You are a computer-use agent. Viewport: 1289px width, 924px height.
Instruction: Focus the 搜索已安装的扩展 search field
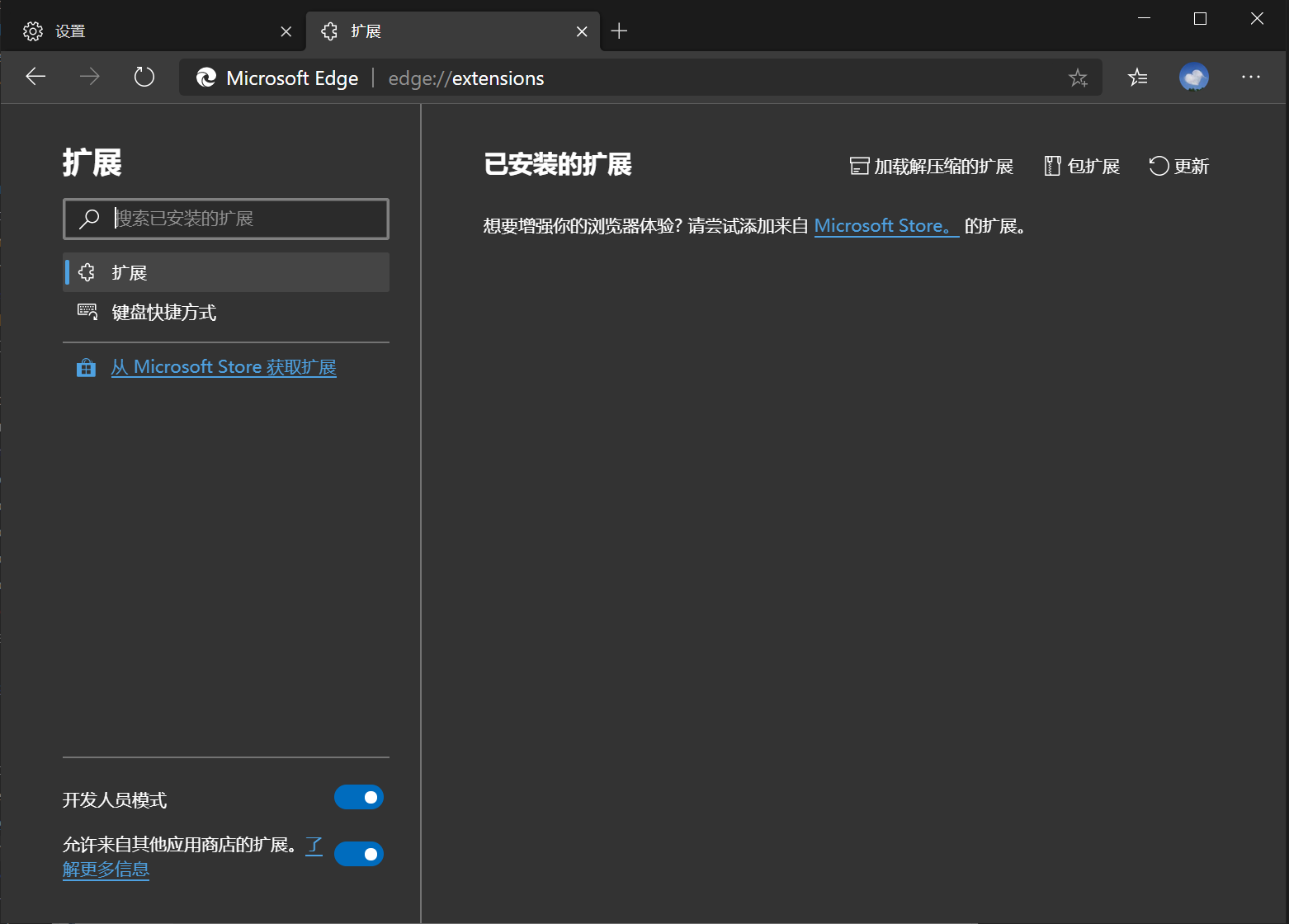tap(226, 219)
